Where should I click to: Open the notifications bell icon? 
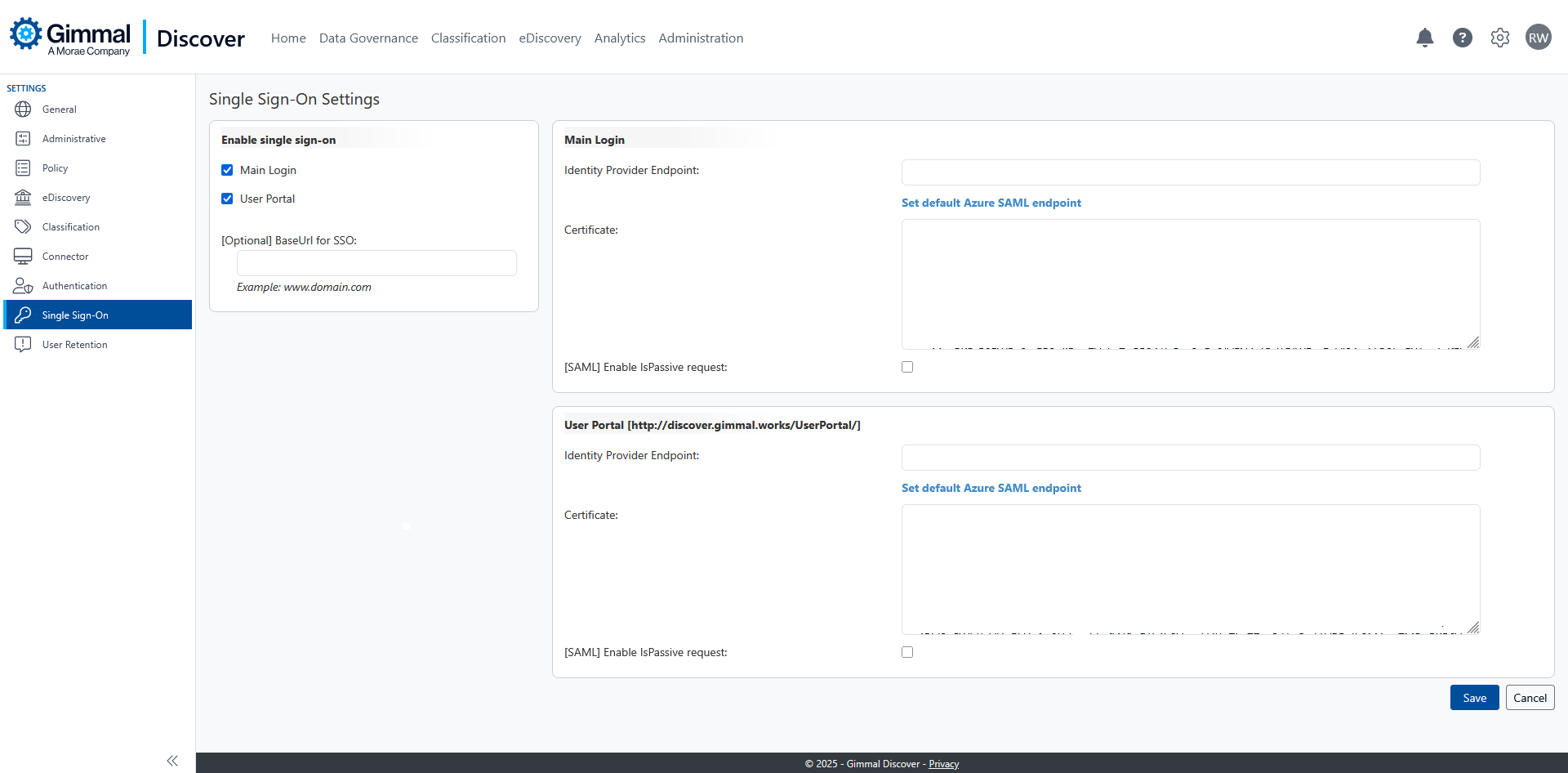point(1424,38)
